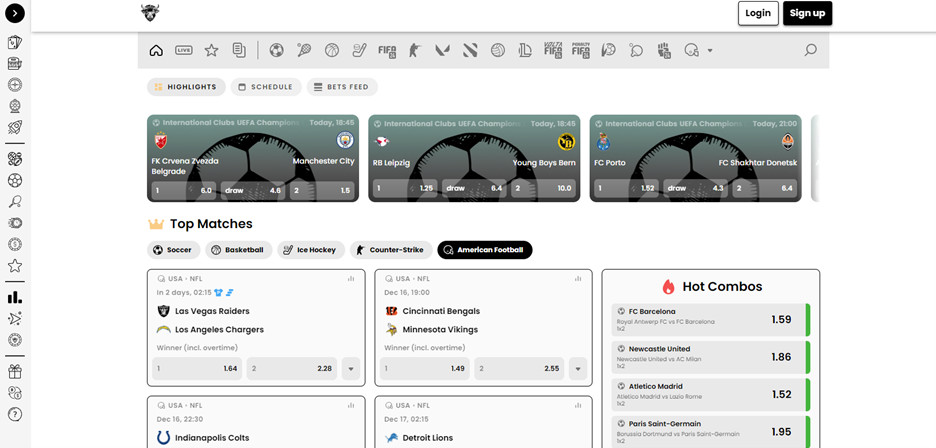Select the Ice Hockey filter chip

pos(311,250)
